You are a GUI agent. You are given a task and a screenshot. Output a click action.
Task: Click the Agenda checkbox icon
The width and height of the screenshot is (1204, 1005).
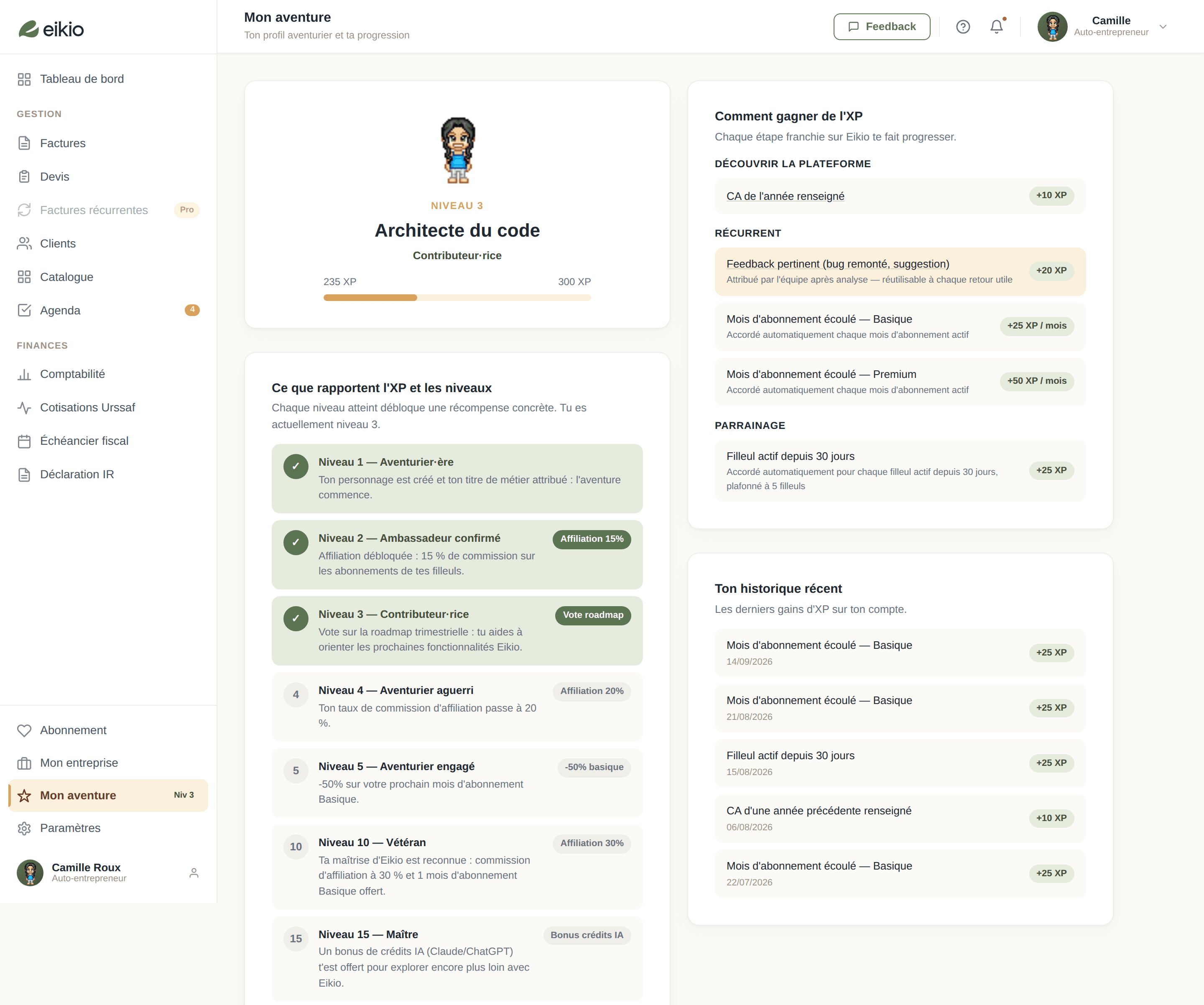[x=24, y=310]
